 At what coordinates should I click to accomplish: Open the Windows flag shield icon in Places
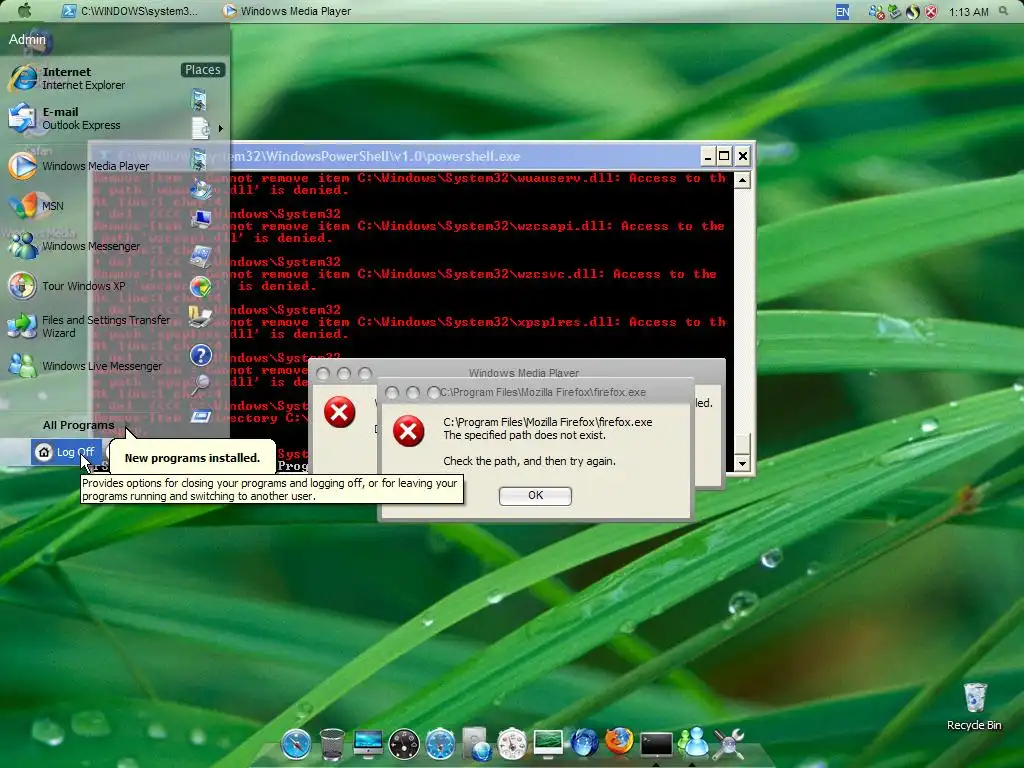click(x=201, y=286)
